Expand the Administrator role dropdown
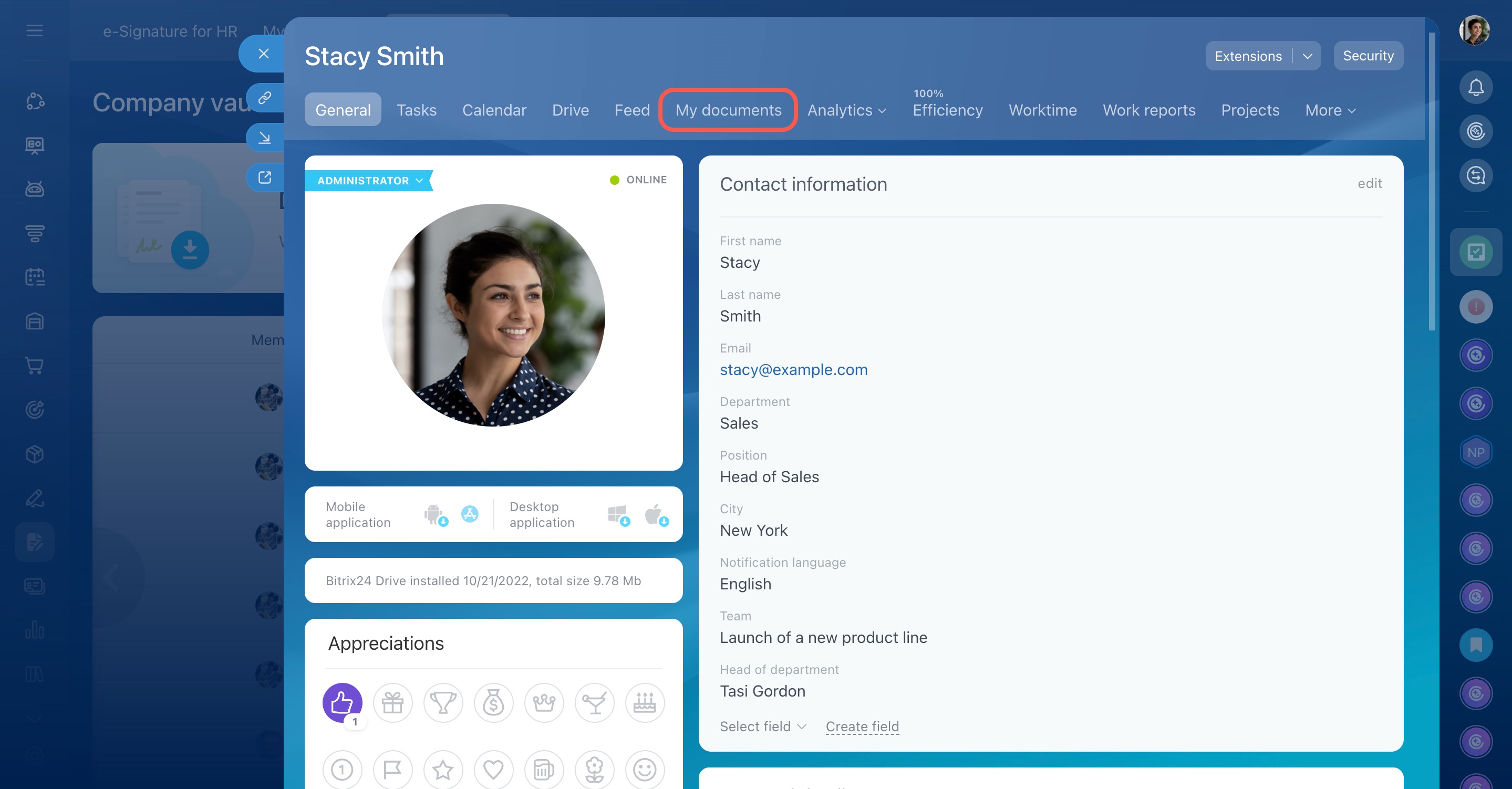This screenshot has height=789, width=1512. pyautogui.click(x=369, y=181)
